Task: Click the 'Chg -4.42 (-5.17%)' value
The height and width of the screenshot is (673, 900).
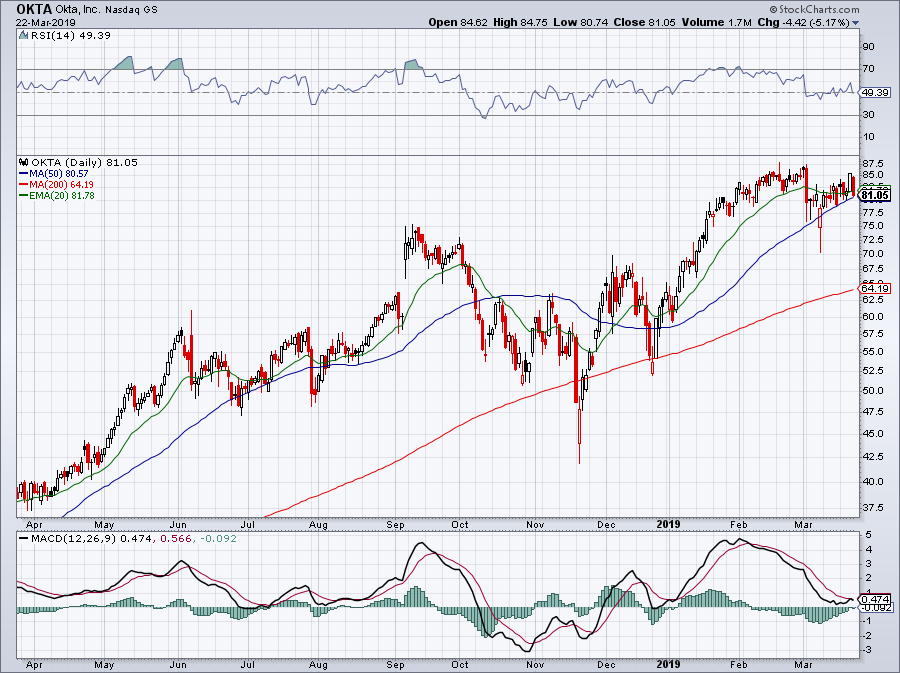Action: pyautogui.click(x=804, y=22)
